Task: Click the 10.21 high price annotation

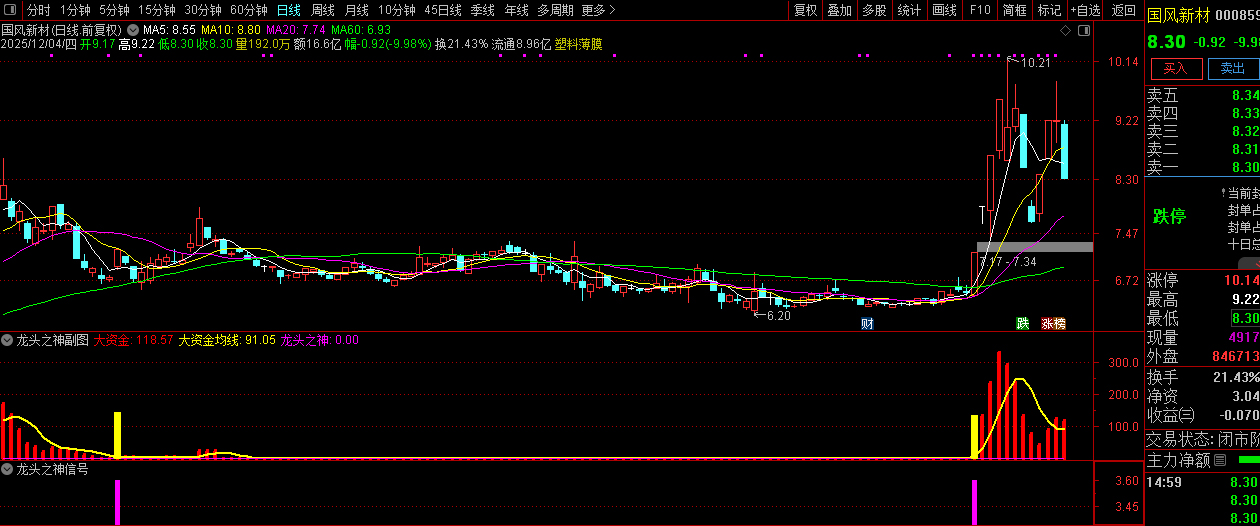Action: click(1036, 63)
